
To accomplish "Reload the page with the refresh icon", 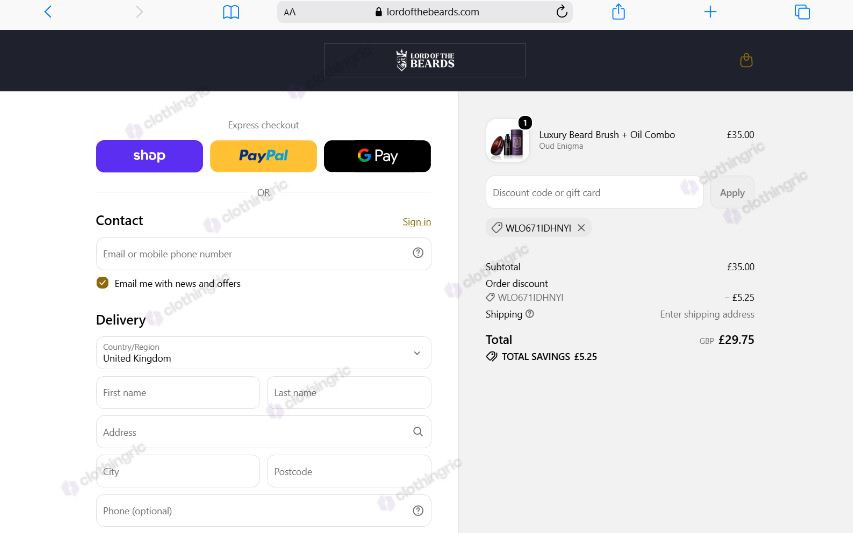I will (x=561, y=11).
